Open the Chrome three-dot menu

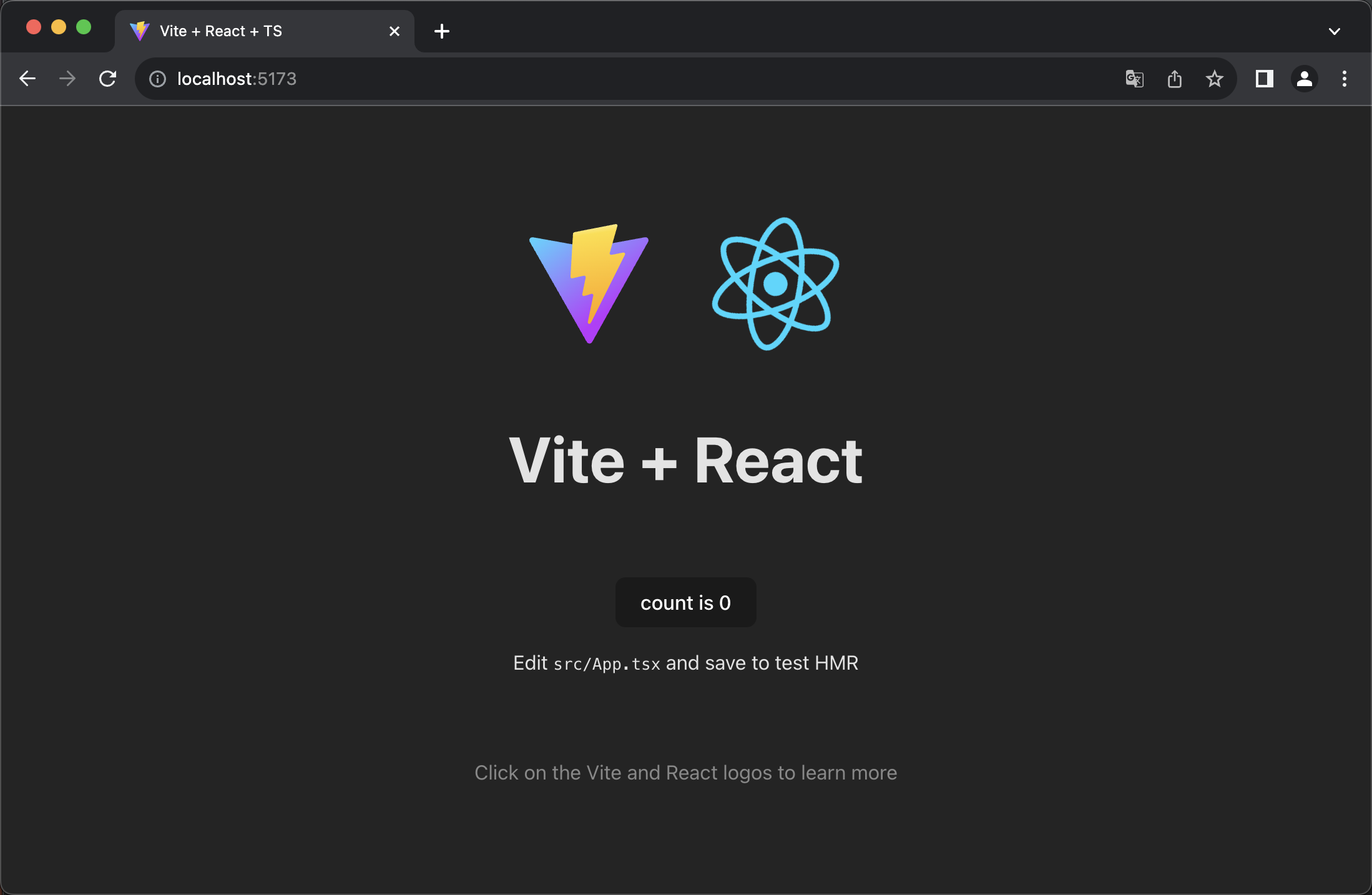[1345, 79]
